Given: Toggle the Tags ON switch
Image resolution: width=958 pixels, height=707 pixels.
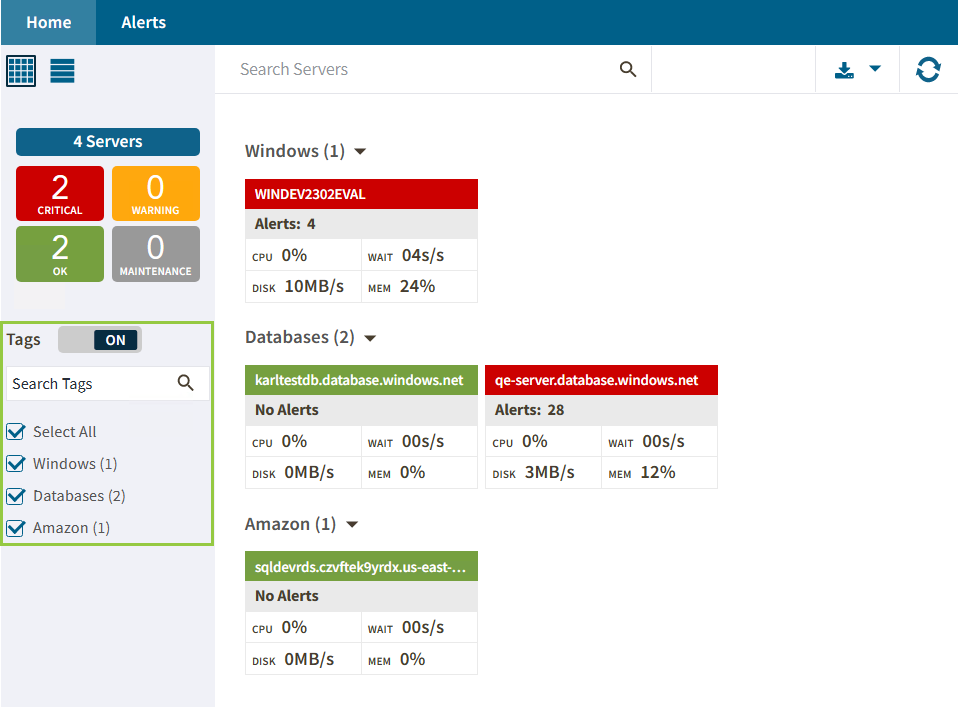Looking at the screenshot, I should tap(100, 340).
